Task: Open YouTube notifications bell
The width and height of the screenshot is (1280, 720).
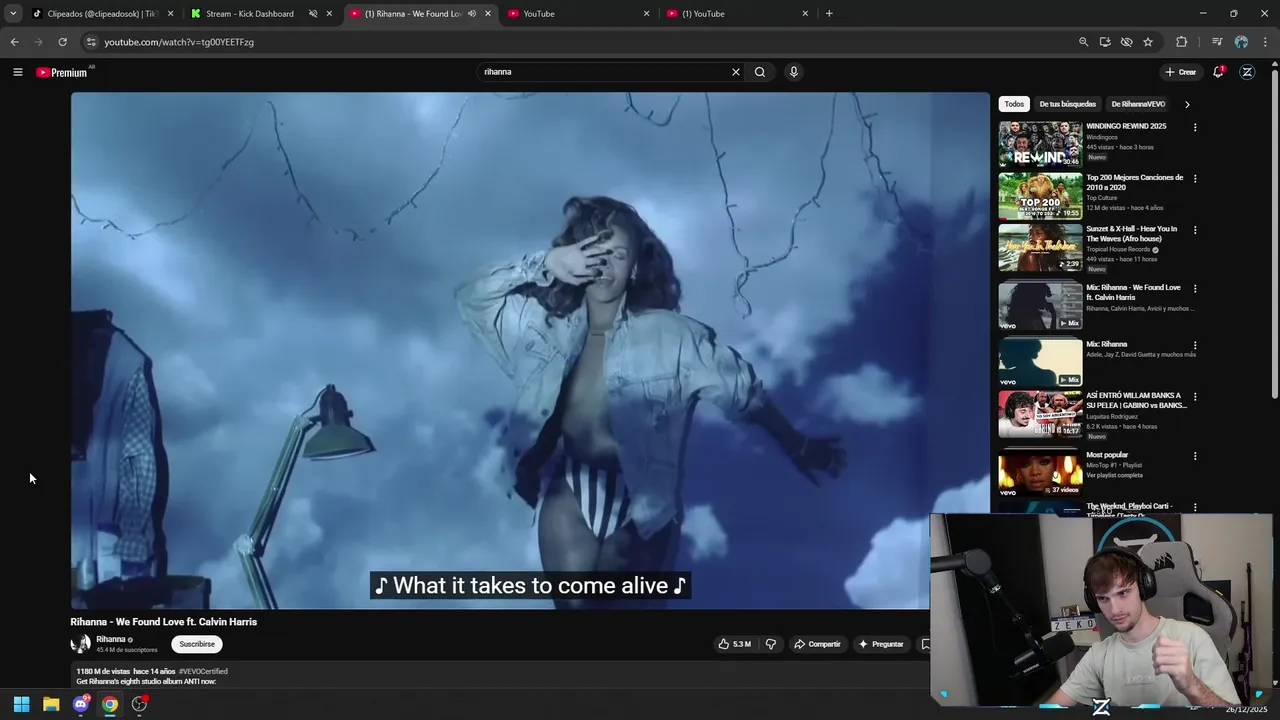Action: pos(1218,72)
